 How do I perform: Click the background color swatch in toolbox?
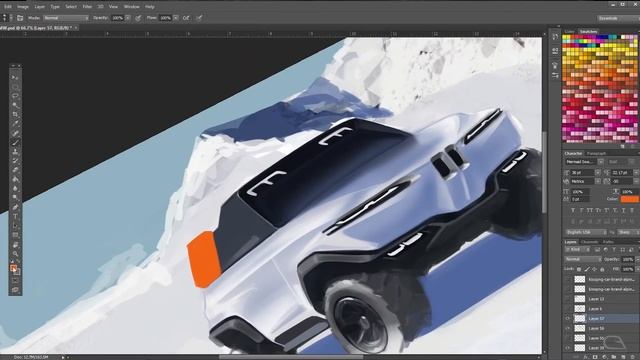(x=18, y=272)
